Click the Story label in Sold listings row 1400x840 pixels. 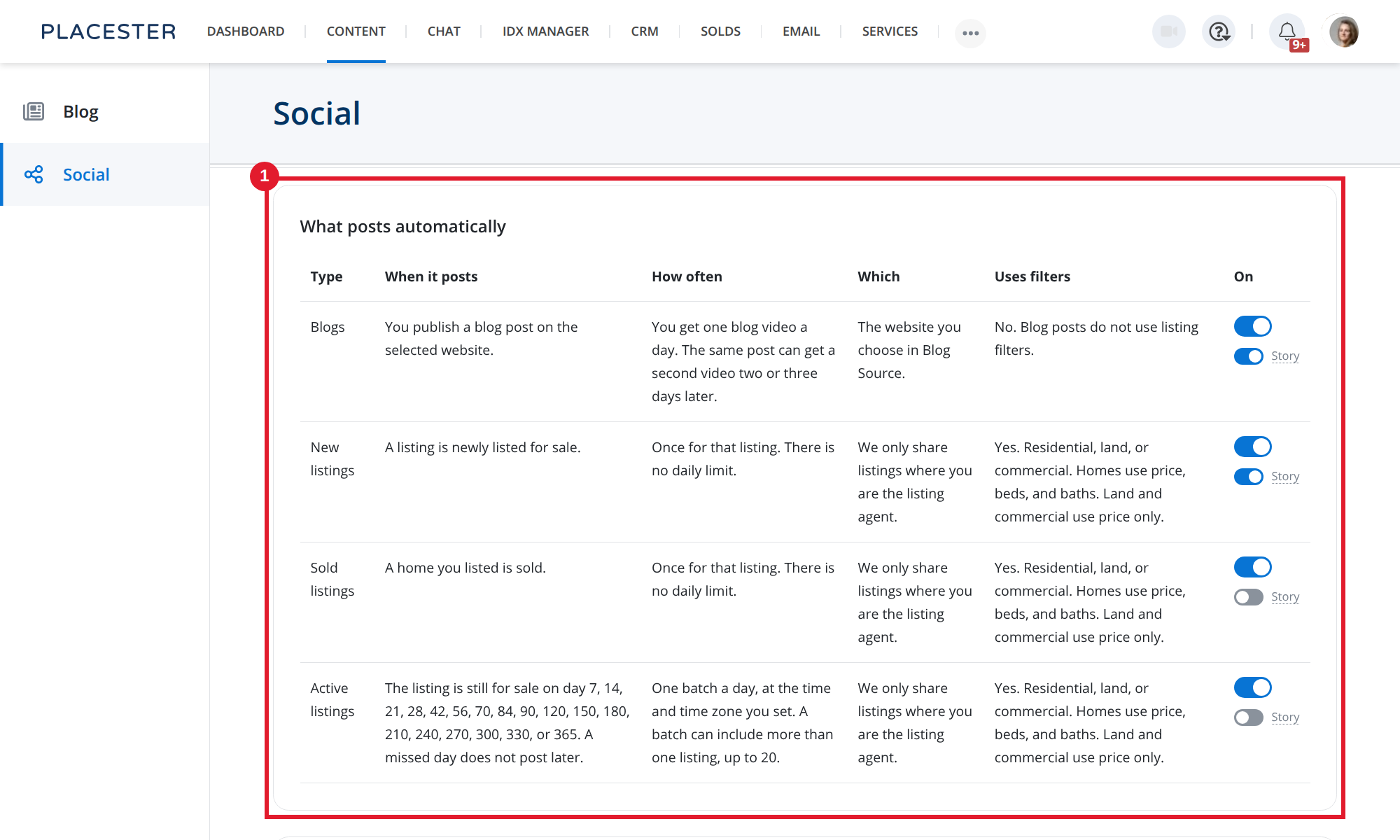pyautogui.click(x=1285, y=596)
